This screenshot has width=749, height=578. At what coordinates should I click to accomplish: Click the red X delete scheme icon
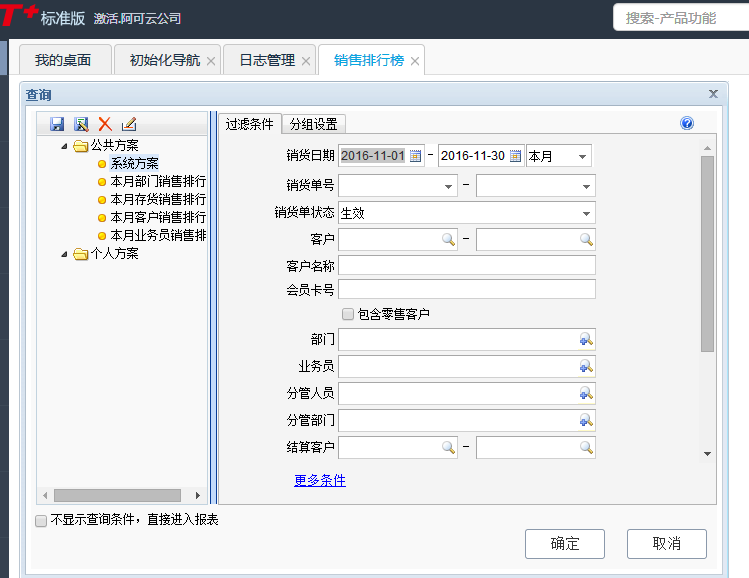105,124
